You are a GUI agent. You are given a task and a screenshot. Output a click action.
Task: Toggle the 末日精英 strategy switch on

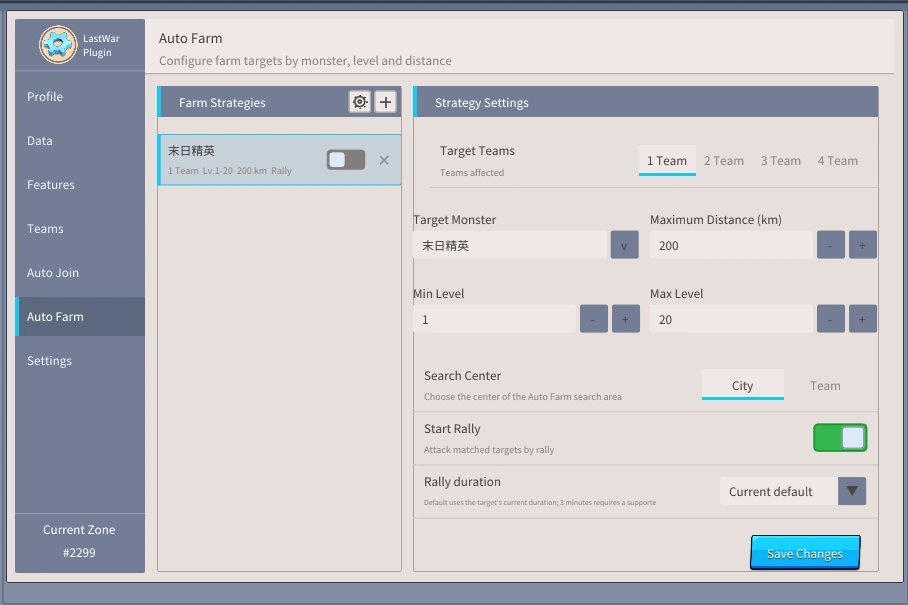click(x=346, y=160)
